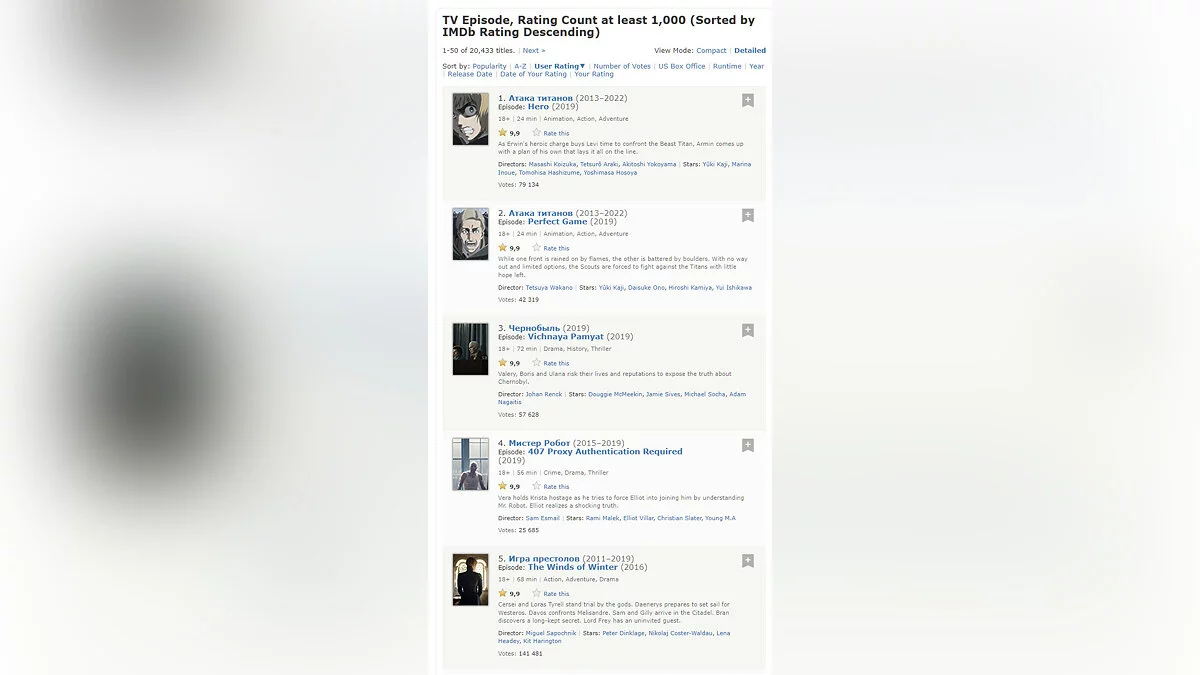Open the Мистер Робот episode poster thumbnail
The height and width of the screenshot is (675, 1200).
[470, 464]
